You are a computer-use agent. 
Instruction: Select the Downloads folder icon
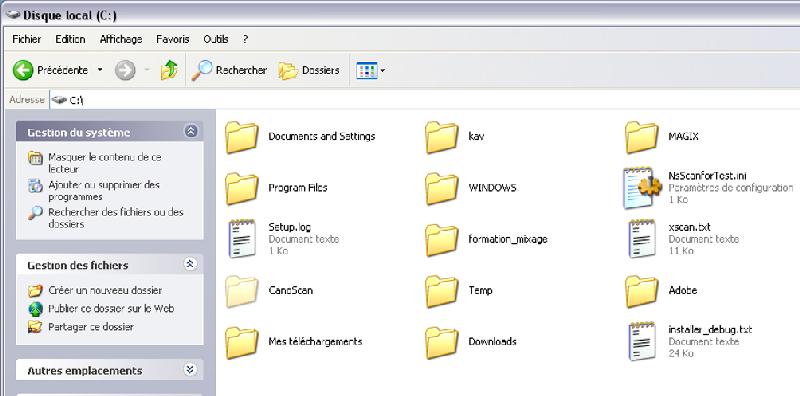point(442,342)
